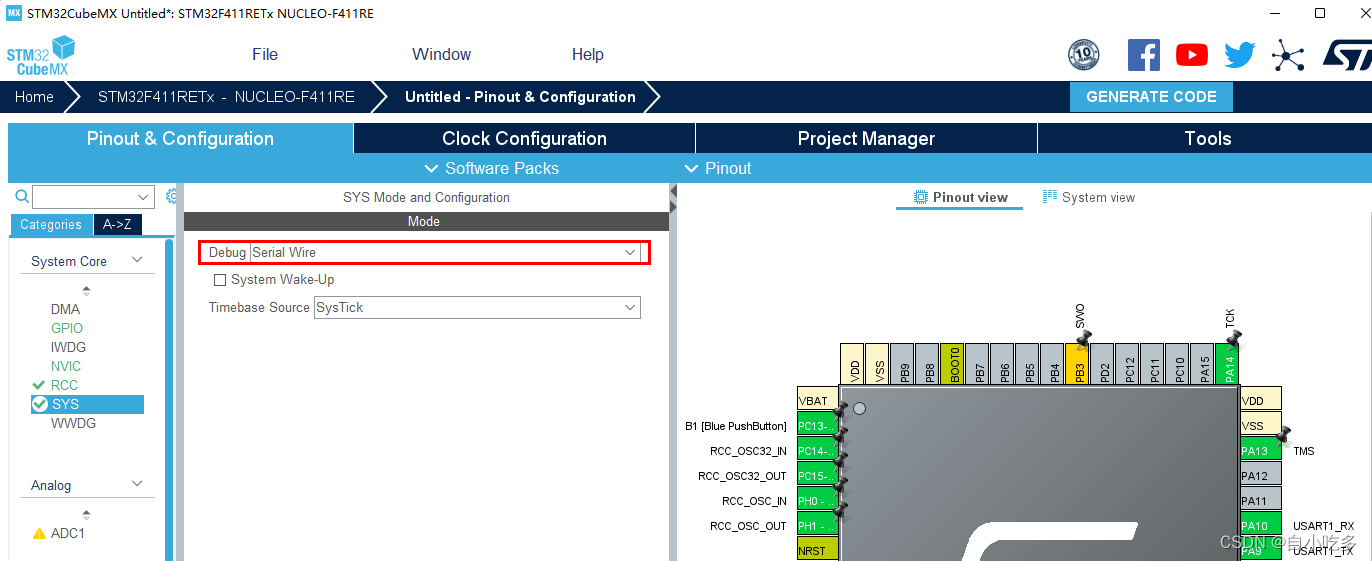
Task: Enable the System Wake-Up checkbox
Action: click(x=220, y=280)
